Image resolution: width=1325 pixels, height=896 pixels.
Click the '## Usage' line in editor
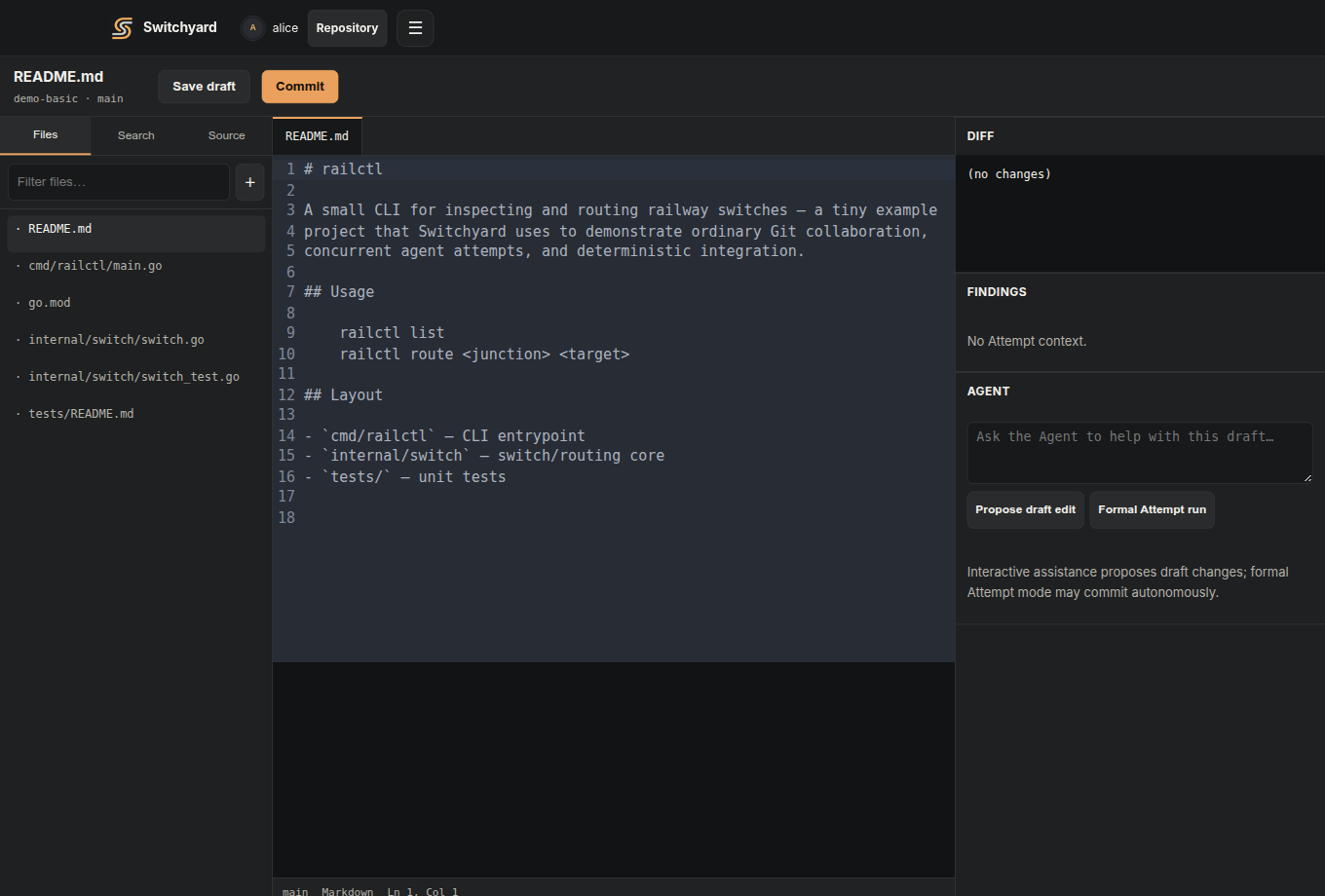pos(339,292)
